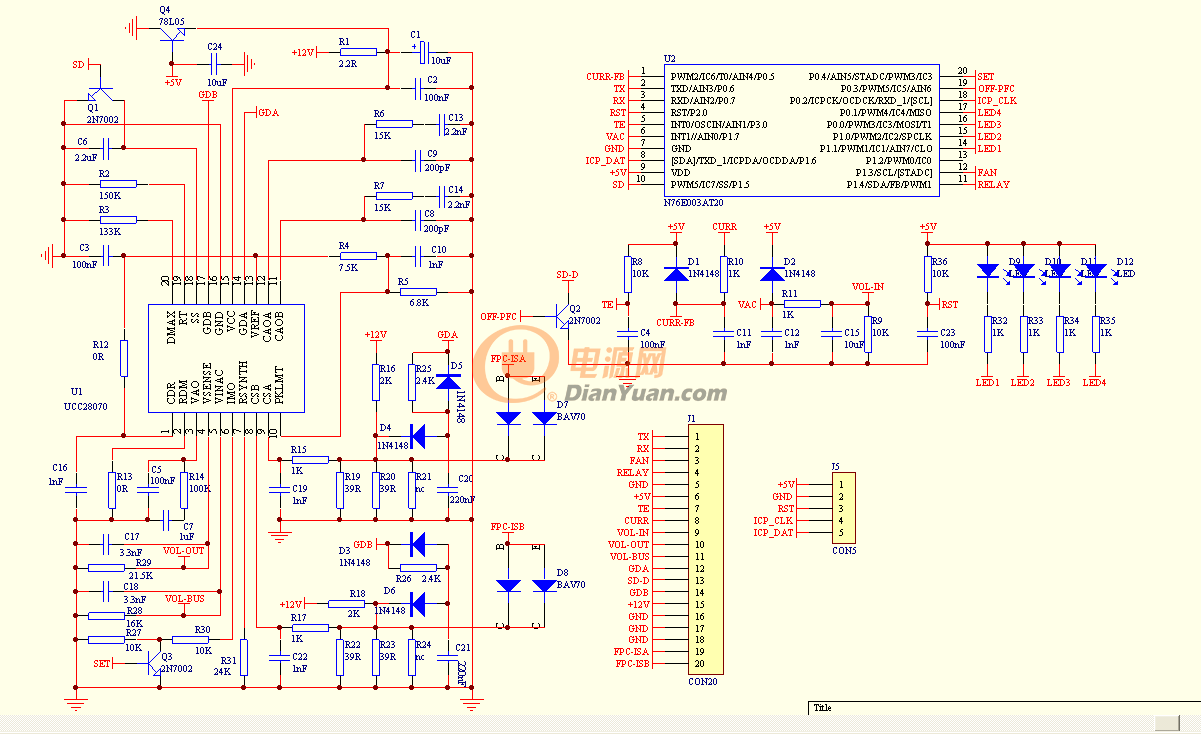Click the OFF-PFC net label near Q2
This screenshot has width=1201, height=734.
pos(497,316)
